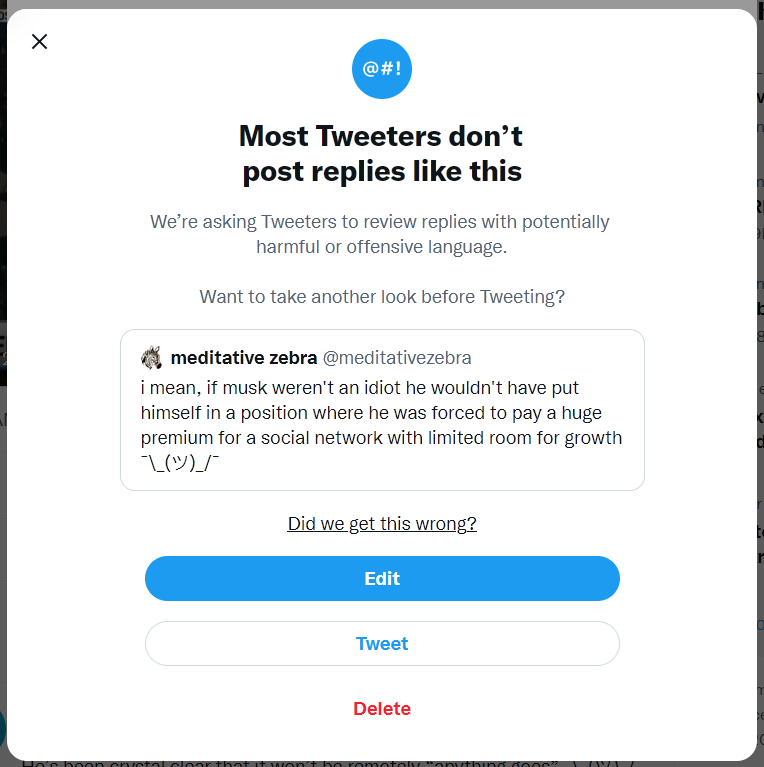Click the 'meditative zebra' display name
Viewport: 764px width, 767px height.
pyautogui.click(x=244, y=357)
